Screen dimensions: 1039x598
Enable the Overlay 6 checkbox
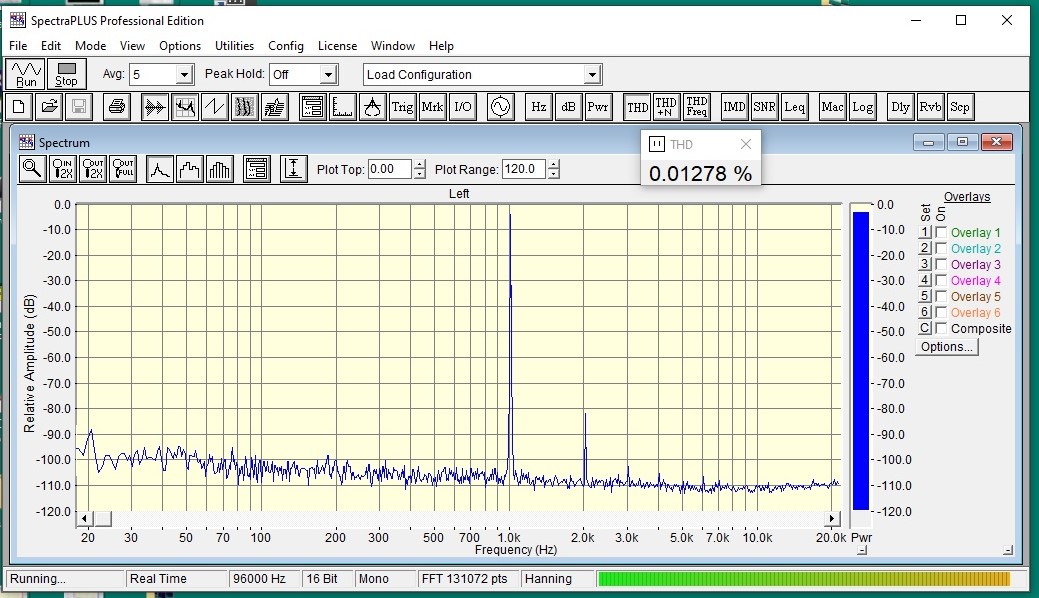pyautogui.click(x=941, y=312)
